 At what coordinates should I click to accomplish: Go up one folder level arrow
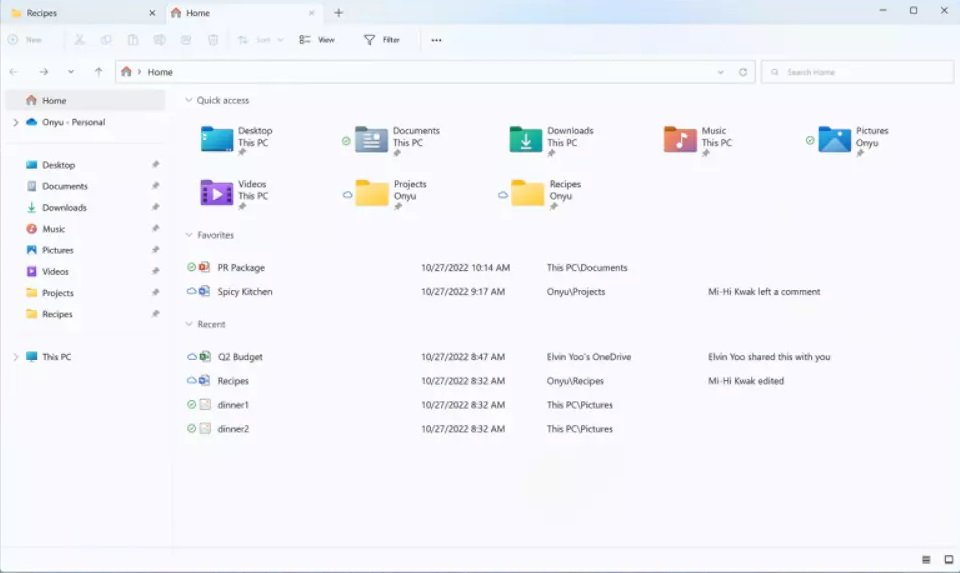click(98, 72)
